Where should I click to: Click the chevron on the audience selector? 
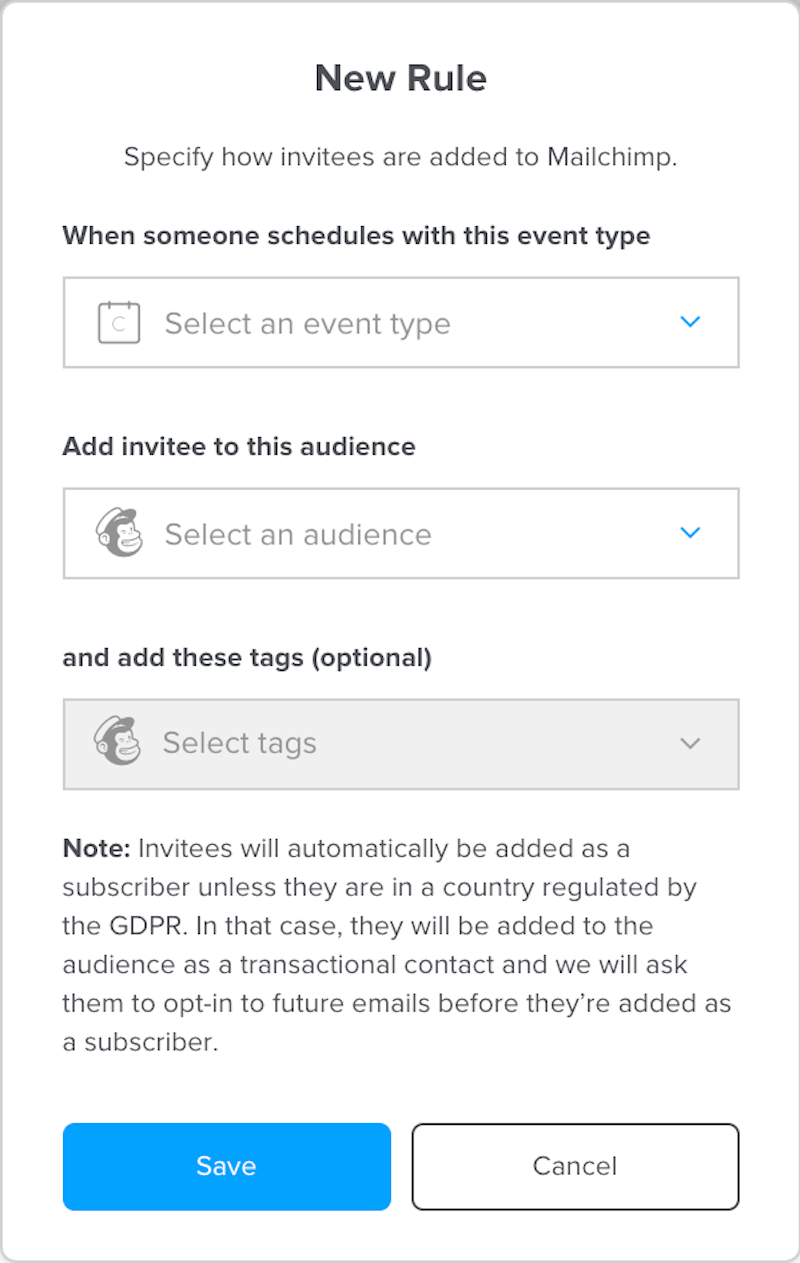(x=690, y=533)
